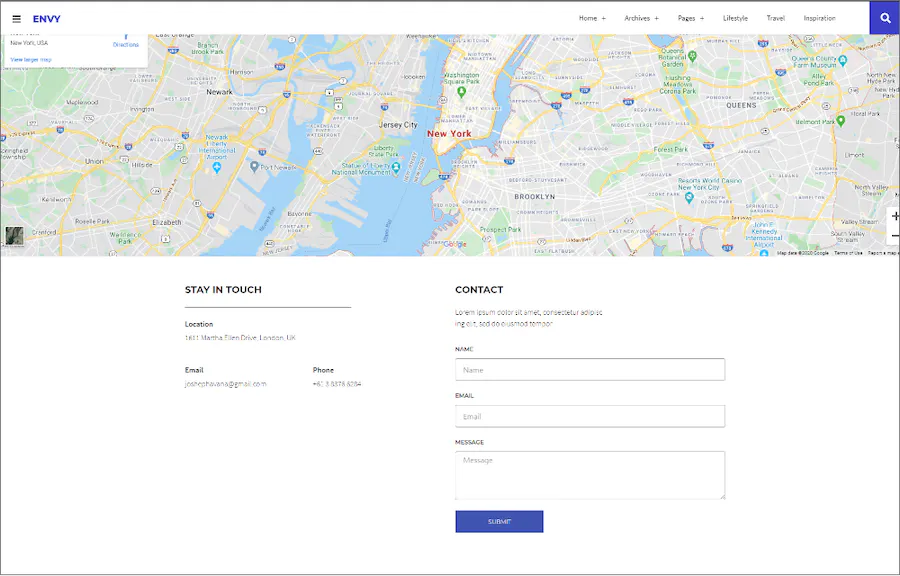Image resolution: width=900 pixels, height=576 pixels.
Task: Click the SUBMIT button
Action: [x=499, y=521]
